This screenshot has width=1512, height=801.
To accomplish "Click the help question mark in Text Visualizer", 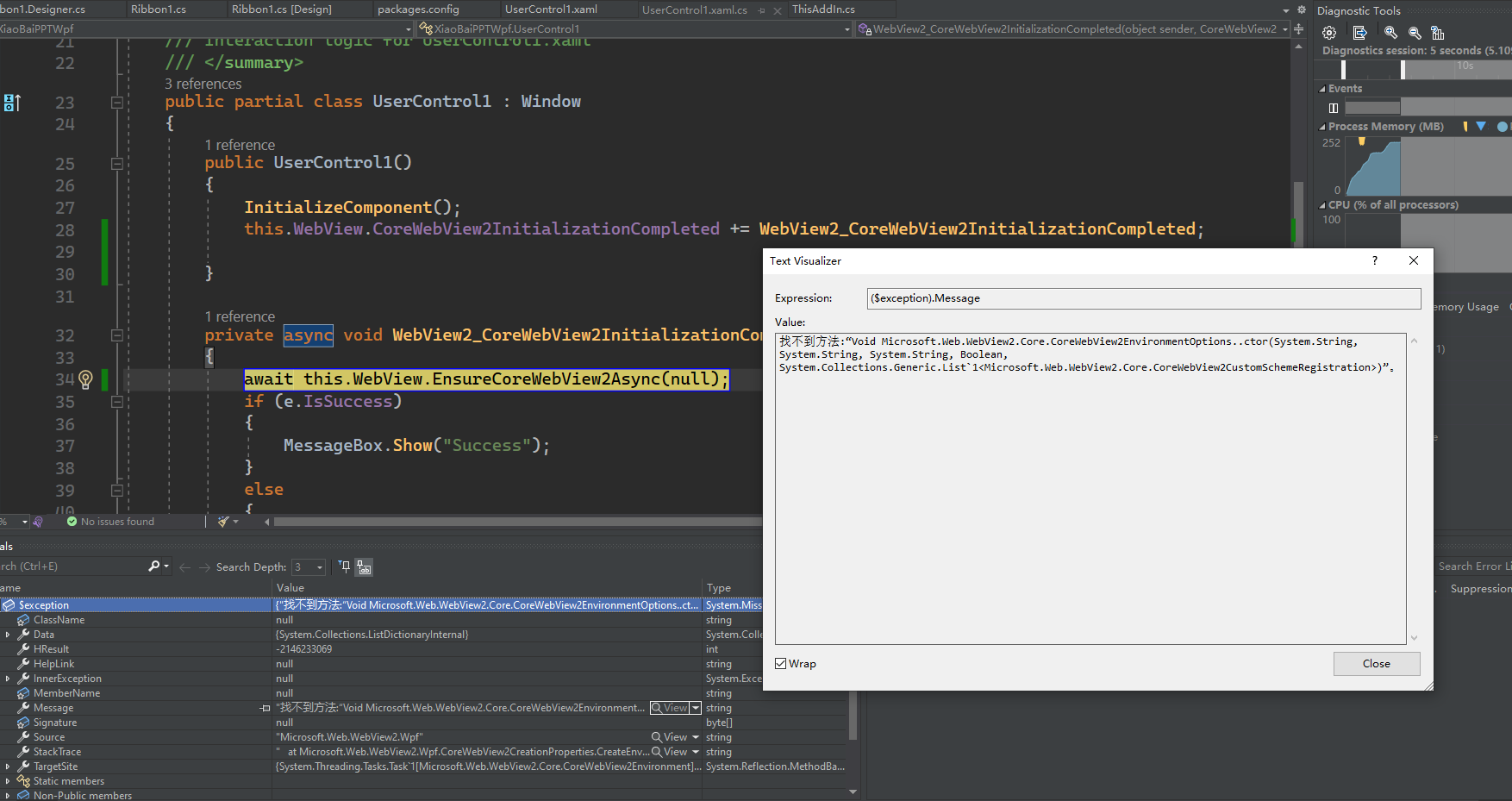I will [1374, 260].
